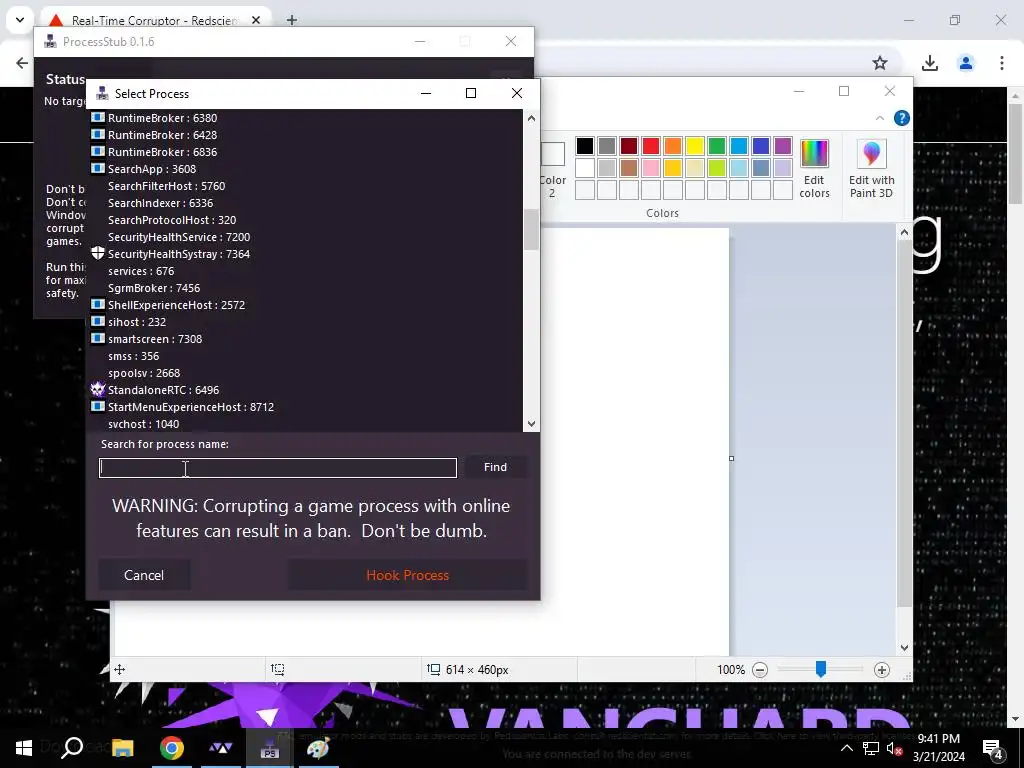
Task: Click process list scroll up arrow
Action: tap(531, 118)
